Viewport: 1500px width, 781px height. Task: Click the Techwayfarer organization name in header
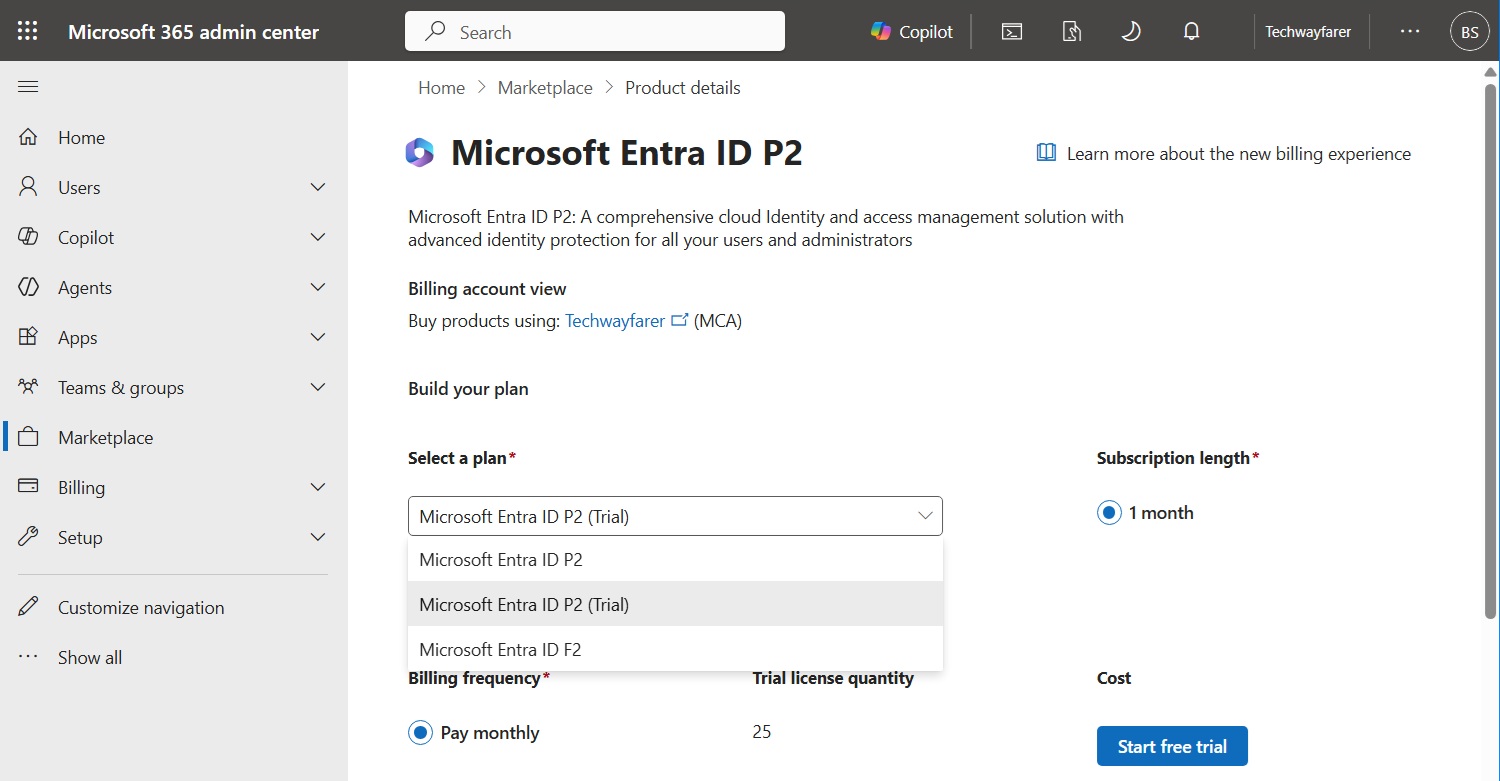click(x=1308, y=32)
